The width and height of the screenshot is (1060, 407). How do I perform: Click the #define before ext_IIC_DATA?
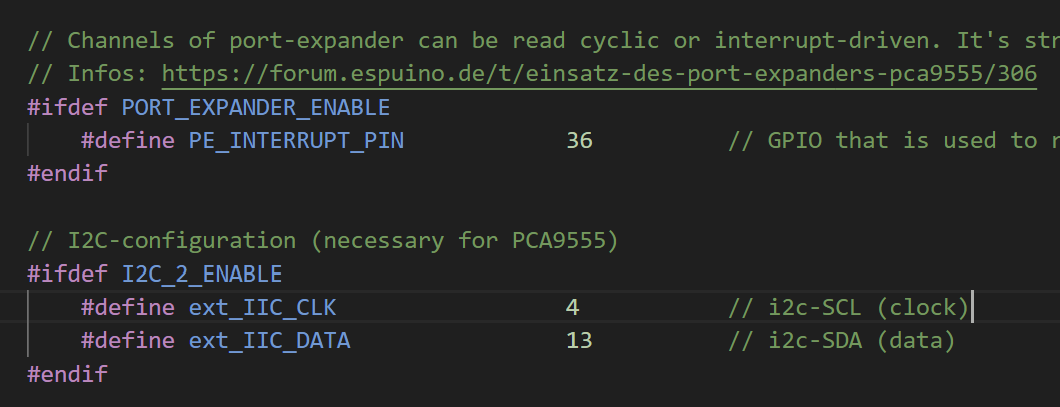128,341
